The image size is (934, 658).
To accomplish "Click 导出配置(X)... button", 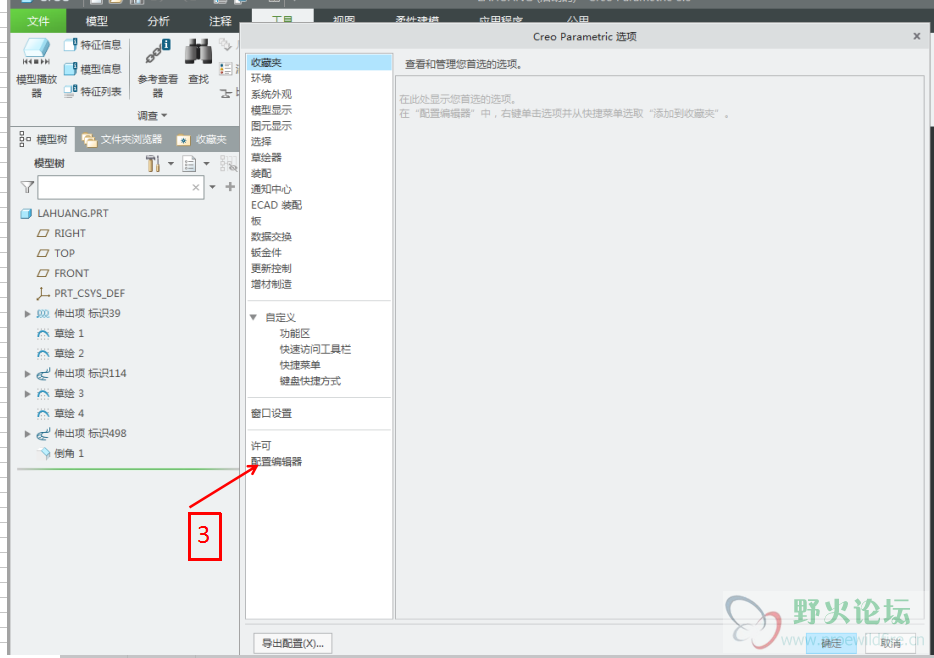I will click(x=292, y=643).
